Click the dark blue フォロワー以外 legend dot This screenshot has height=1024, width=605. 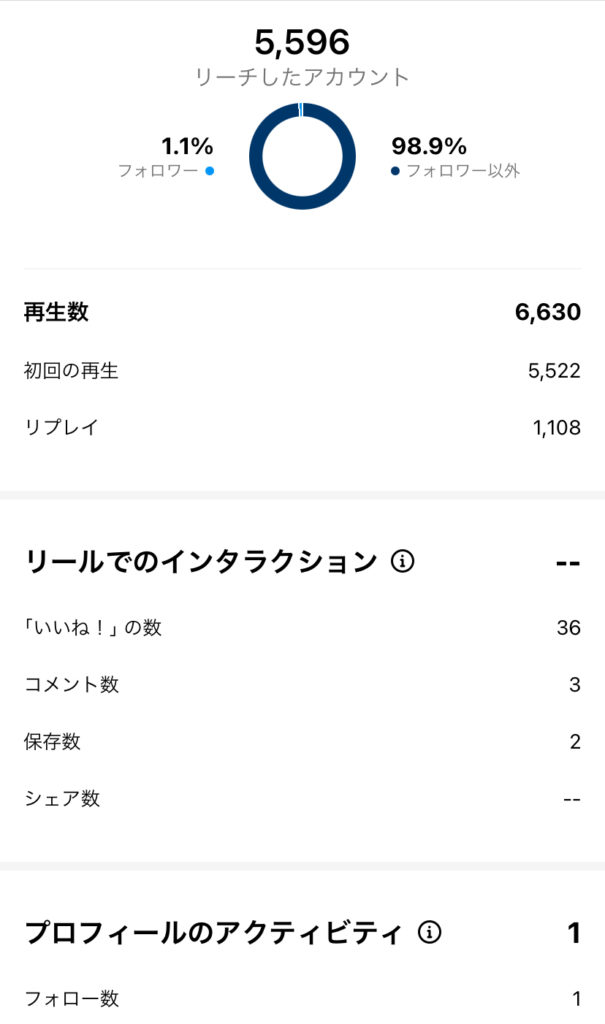[x=396, y=171]
